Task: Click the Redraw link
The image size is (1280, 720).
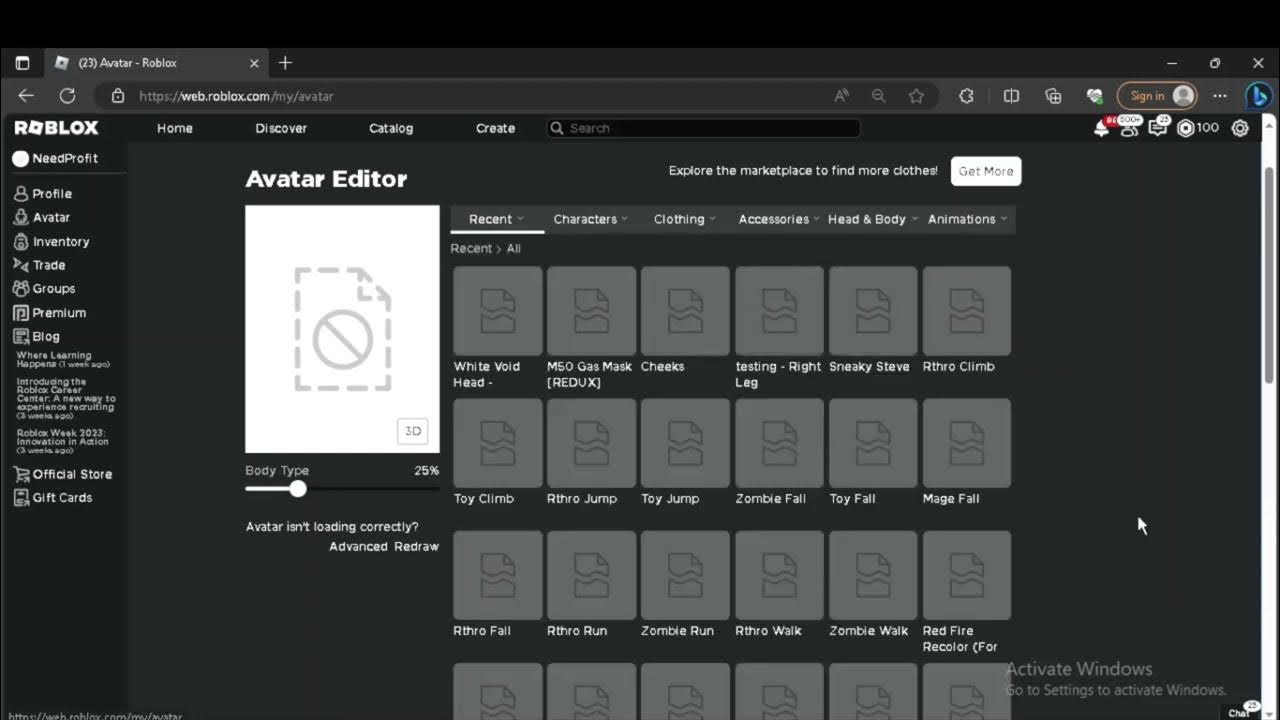Action: click(x=416, y=546)
